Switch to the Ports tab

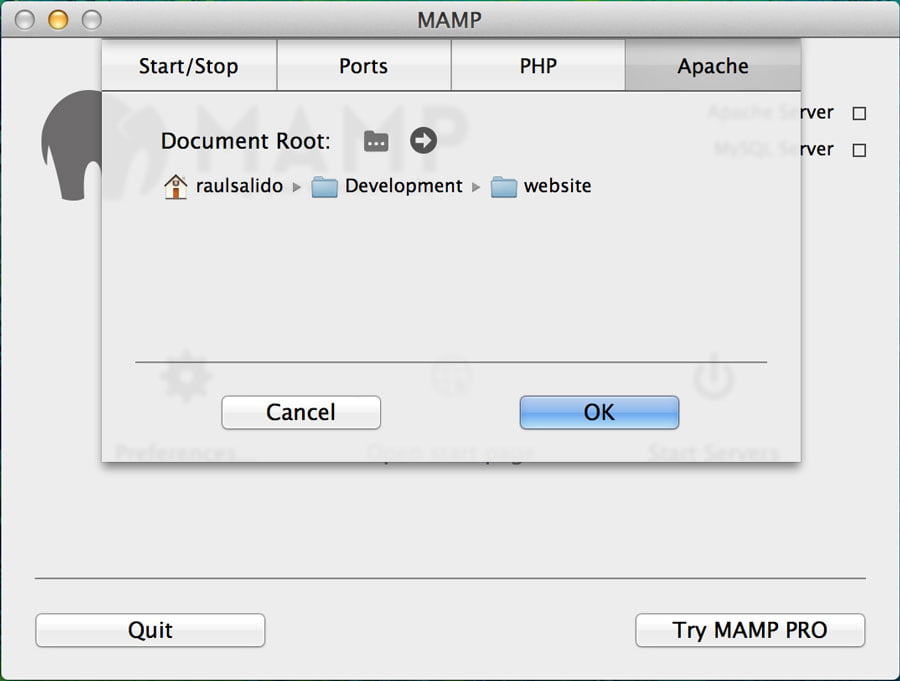coord(364,65)
